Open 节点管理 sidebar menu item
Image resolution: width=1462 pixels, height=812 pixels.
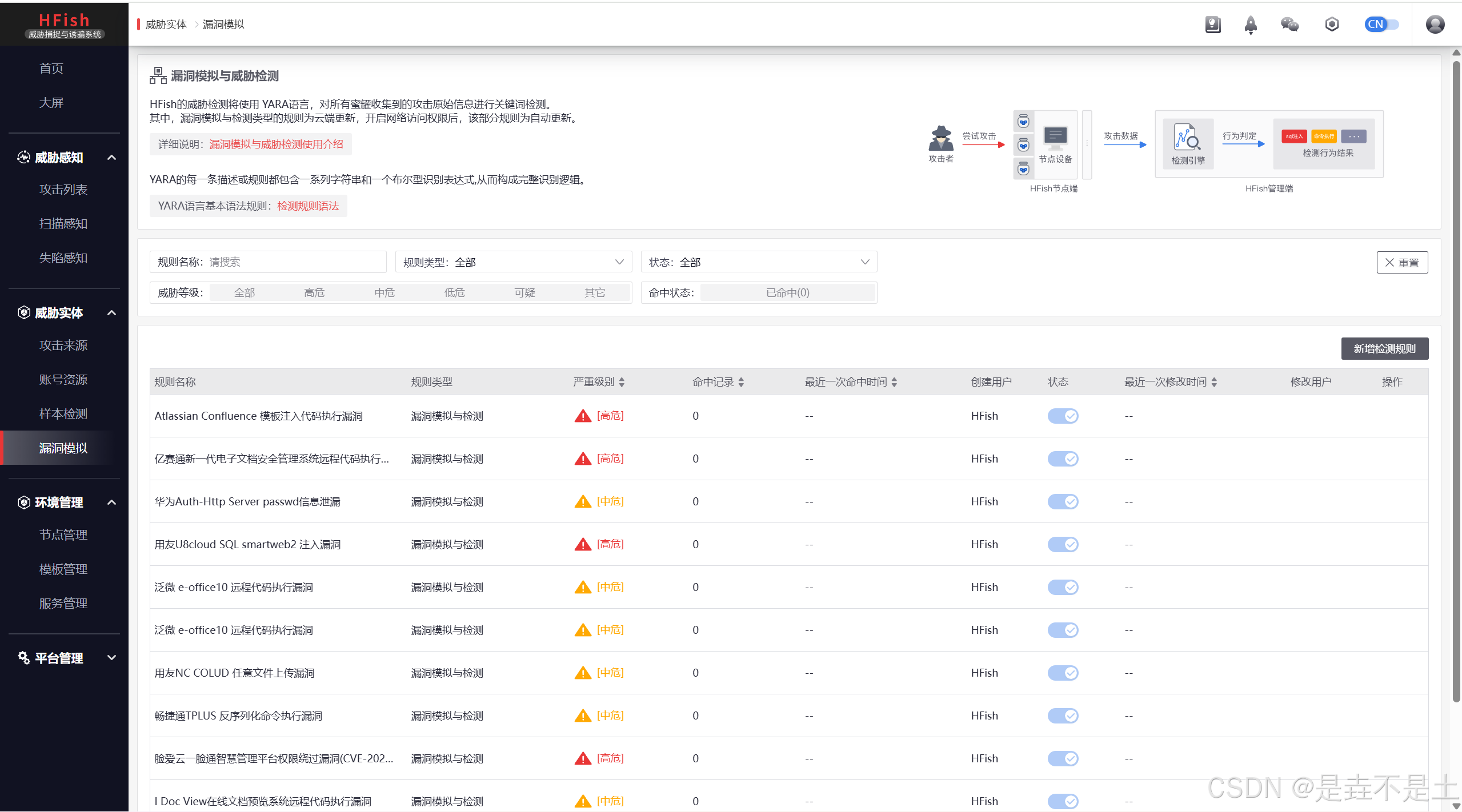[63, 535]
